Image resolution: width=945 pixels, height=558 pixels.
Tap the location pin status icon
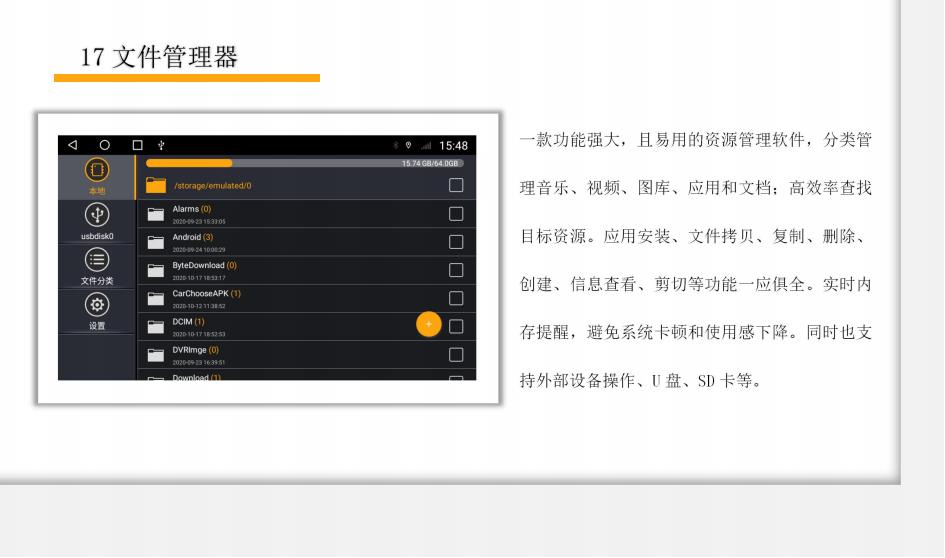pyautogui.click(x=409, y=145)
